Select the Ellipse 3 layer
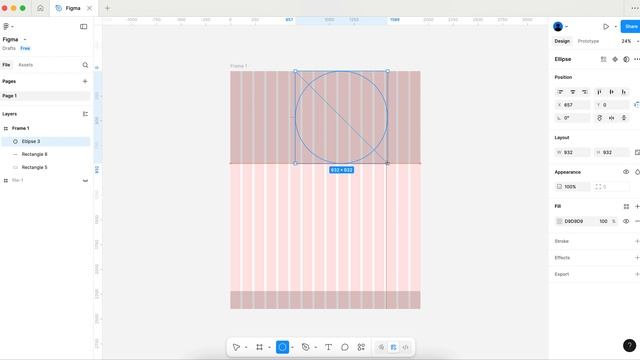Screen dimensions: 640x360 pos(45,141)
